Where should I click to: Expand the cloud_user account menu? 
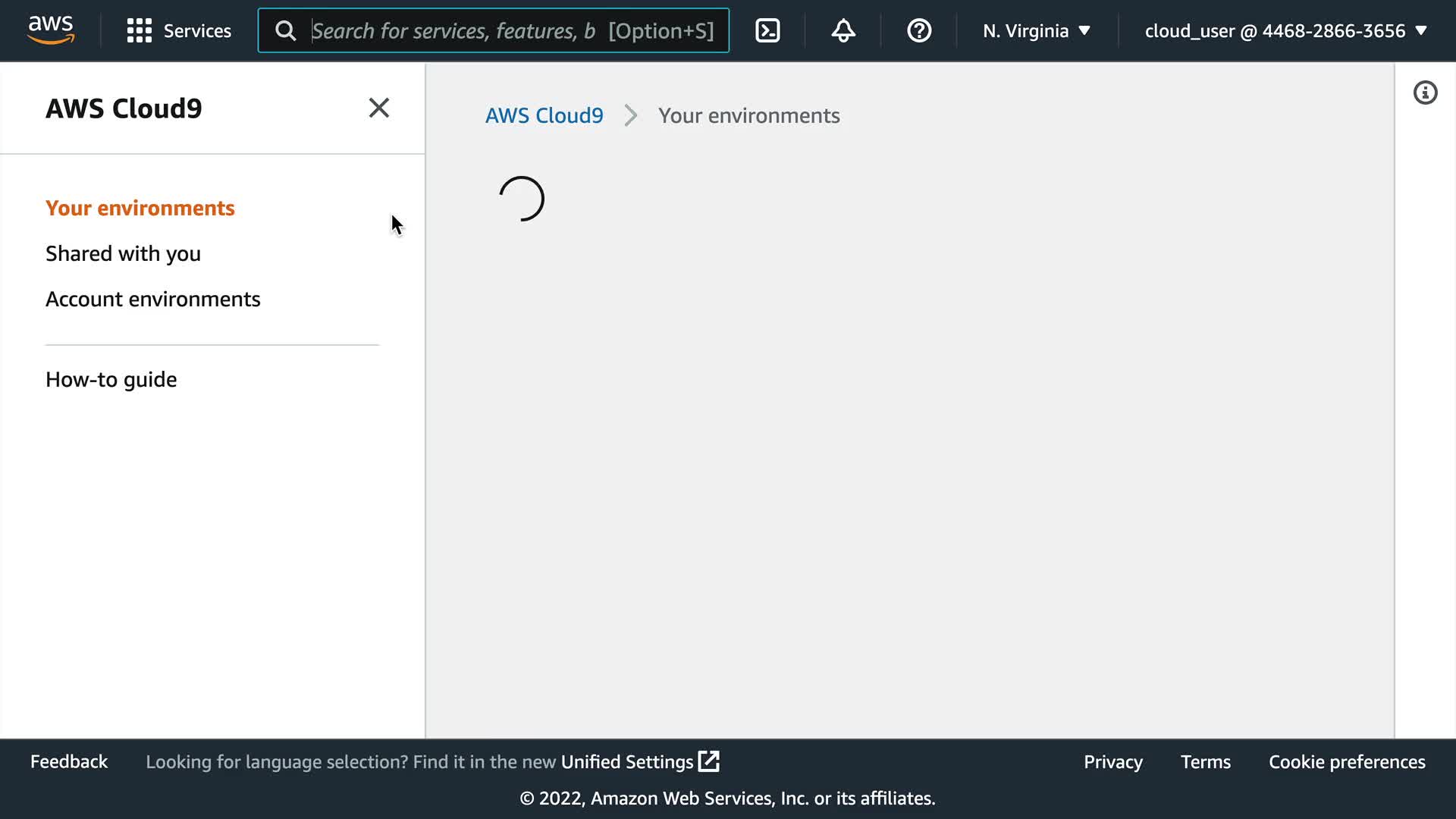point(1285,30)
